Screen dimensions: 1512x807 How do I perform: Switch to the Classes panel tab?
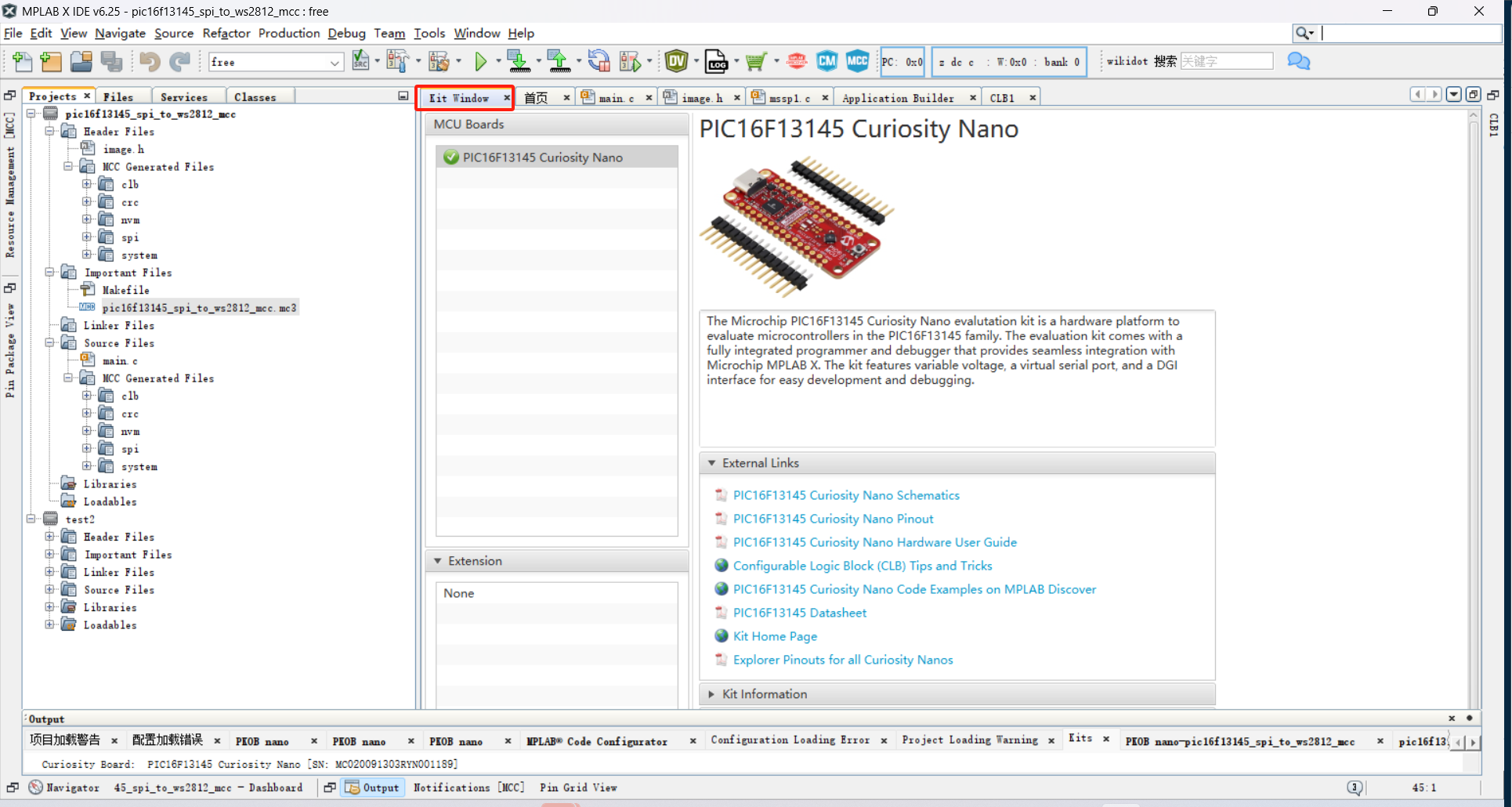[x=255, y=96]
